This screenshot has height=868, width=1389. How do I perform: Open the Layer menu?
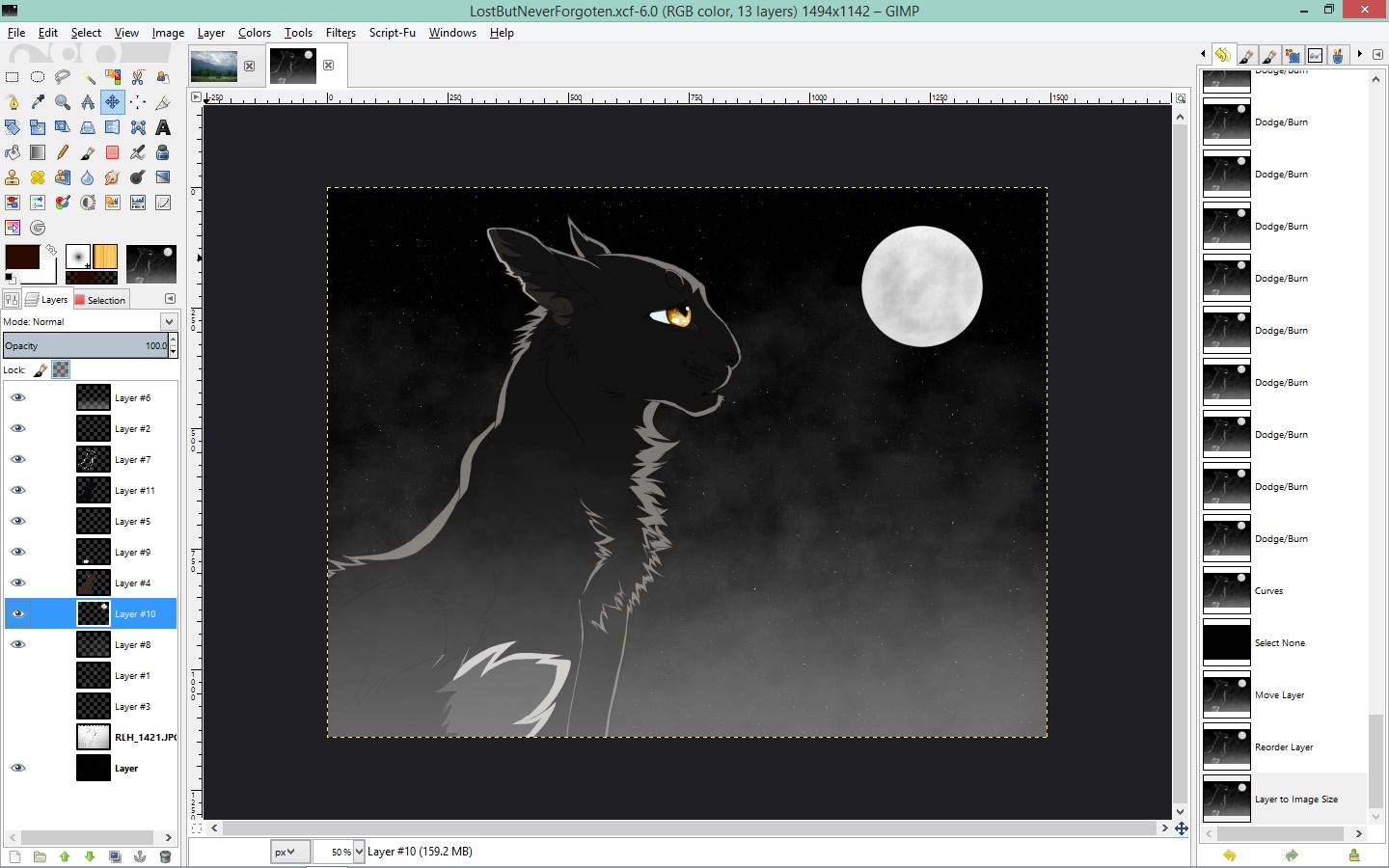coord(211,33)
